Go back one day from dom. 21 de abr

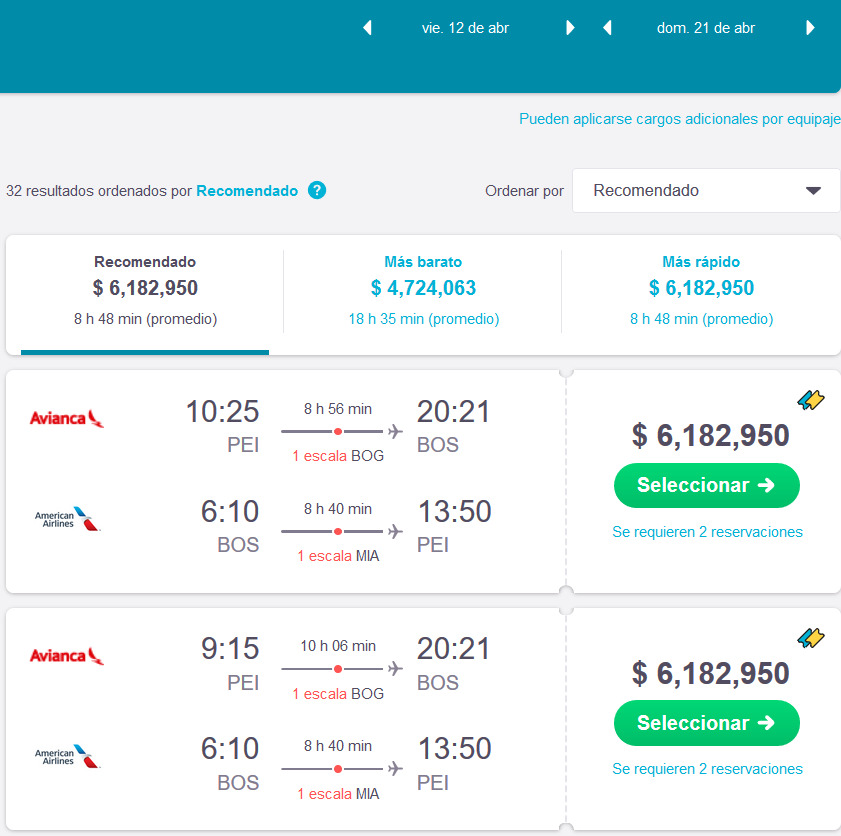tap(607, 28)
